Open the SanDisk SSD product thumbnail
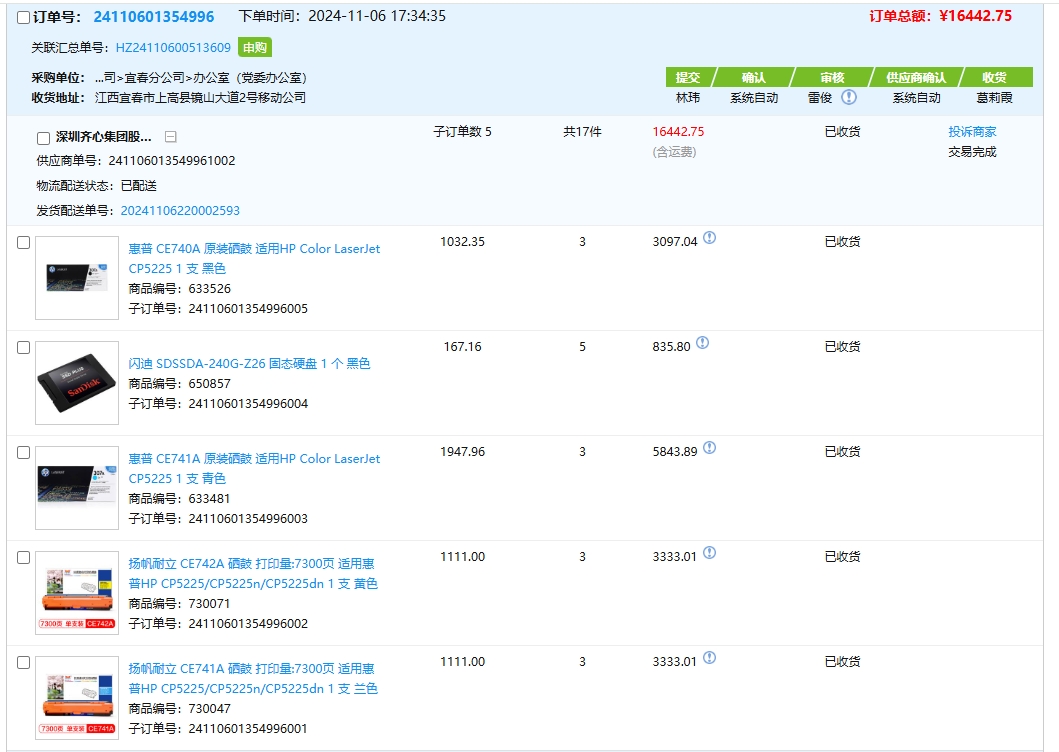Viewport: 1059px width, 752px height. coord(77,383)
